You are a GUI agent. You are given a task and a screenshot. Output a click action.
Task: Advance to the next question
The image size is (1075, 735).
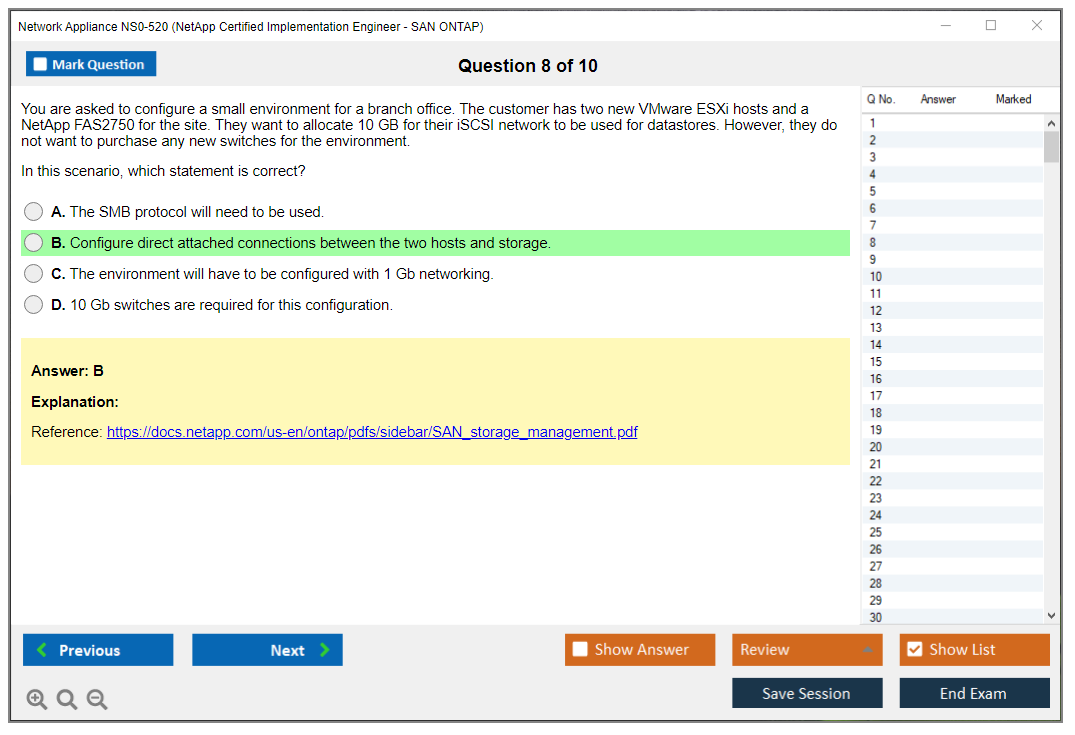[x=267, y=650]
